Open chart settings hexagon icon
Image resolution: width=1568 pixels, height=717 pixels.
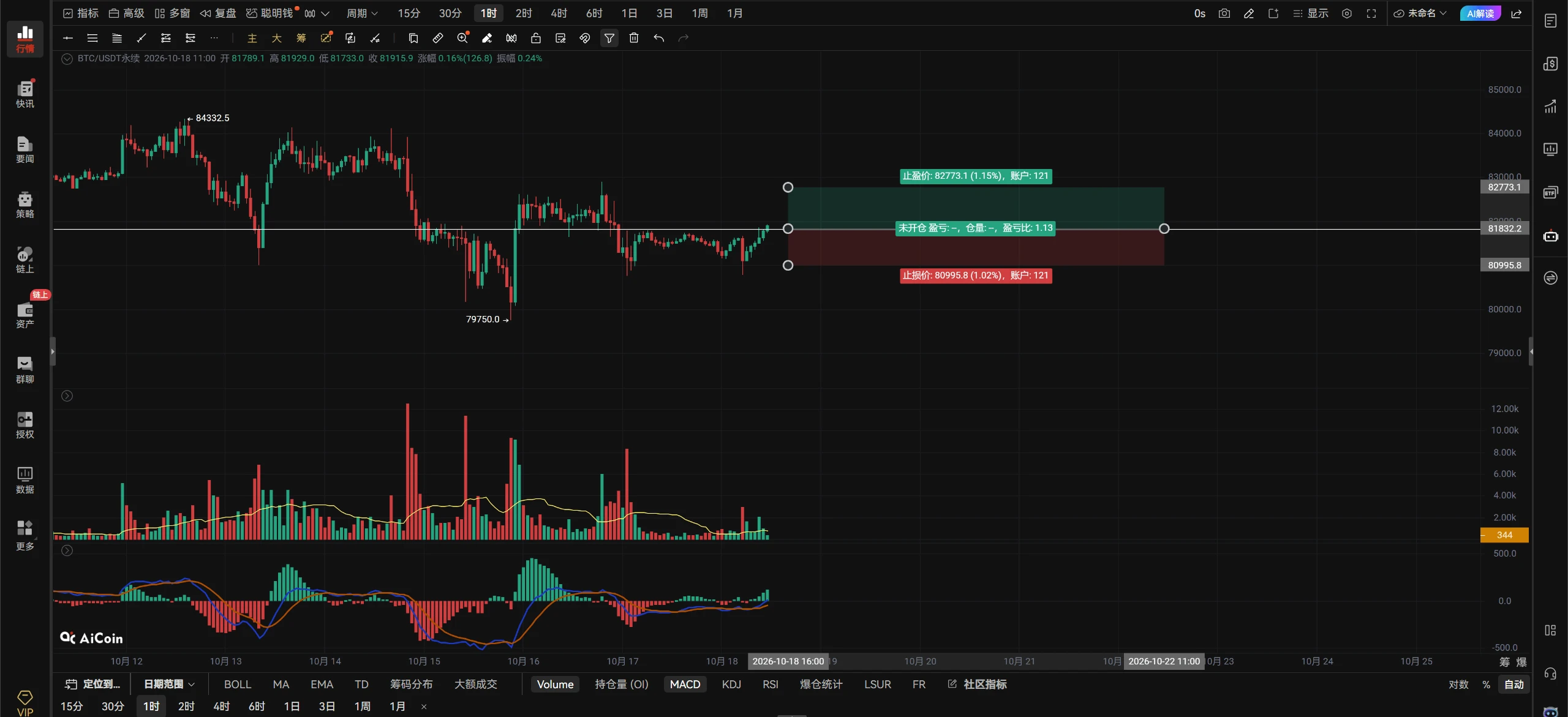1347,13
